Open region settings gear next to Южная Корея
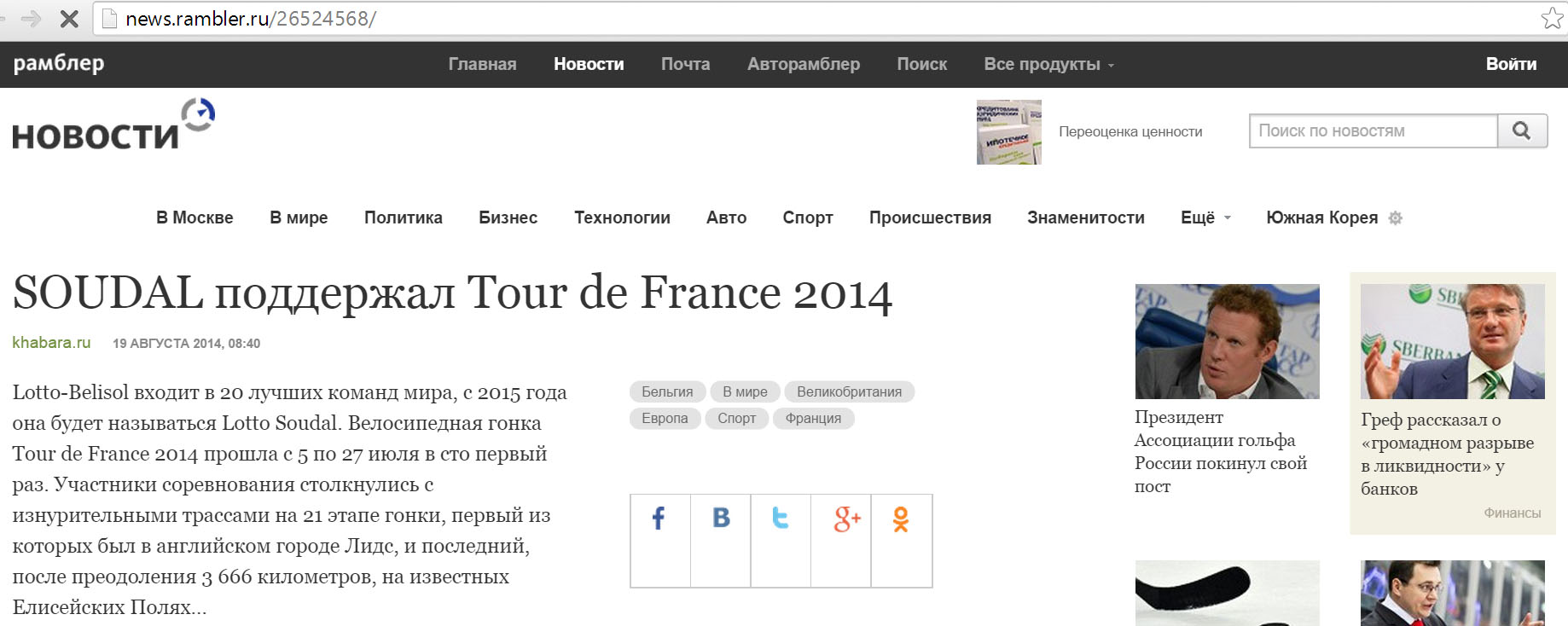The height and width of the screenshot is (626, 1568). coord(1396,218)
